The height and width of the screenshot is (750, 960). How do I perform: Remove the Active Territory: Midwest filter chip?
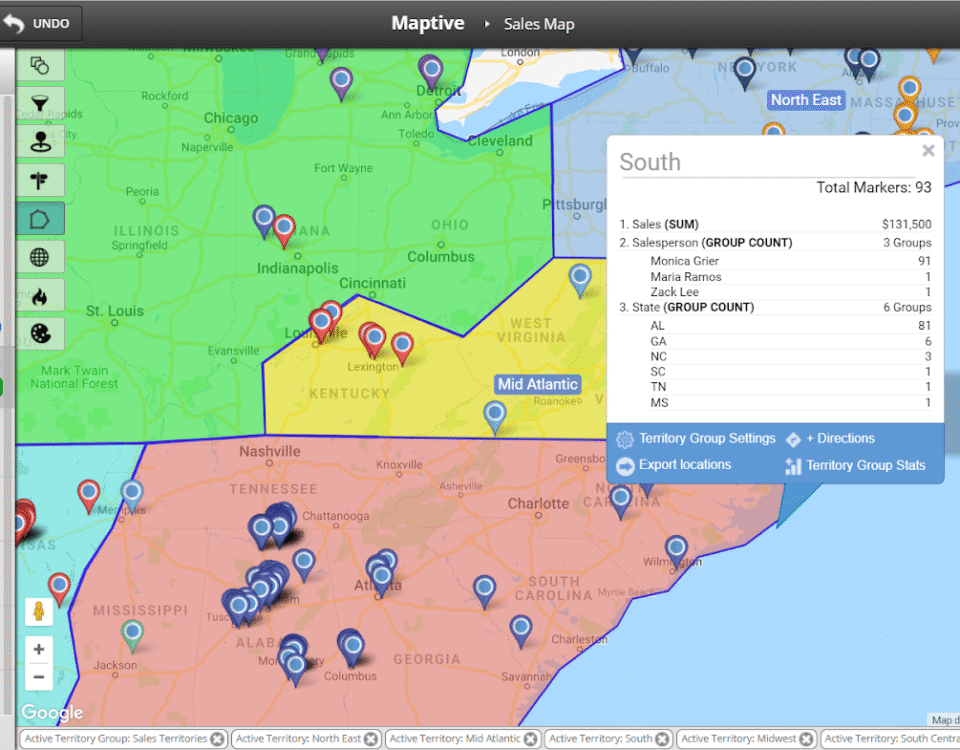point(806,738)
